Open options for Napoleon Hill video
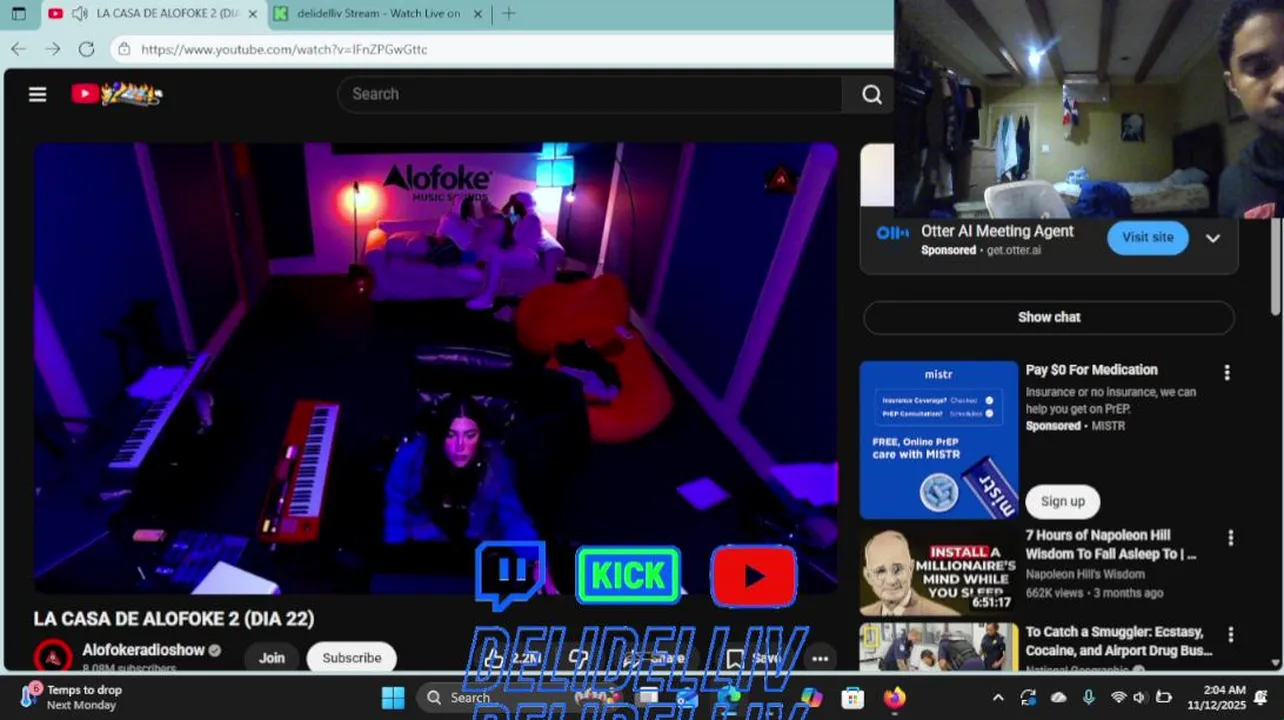 coord(1230,538)
